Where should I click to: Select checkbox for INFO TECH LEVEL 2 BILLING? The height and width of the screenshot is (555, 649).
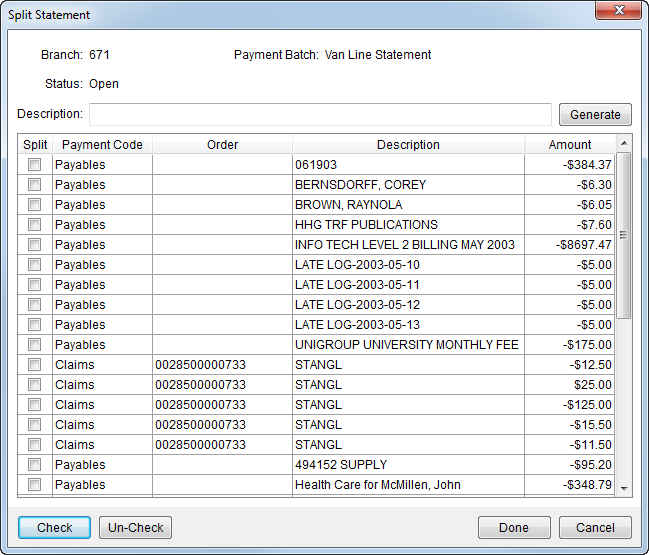tap(35, 245)
